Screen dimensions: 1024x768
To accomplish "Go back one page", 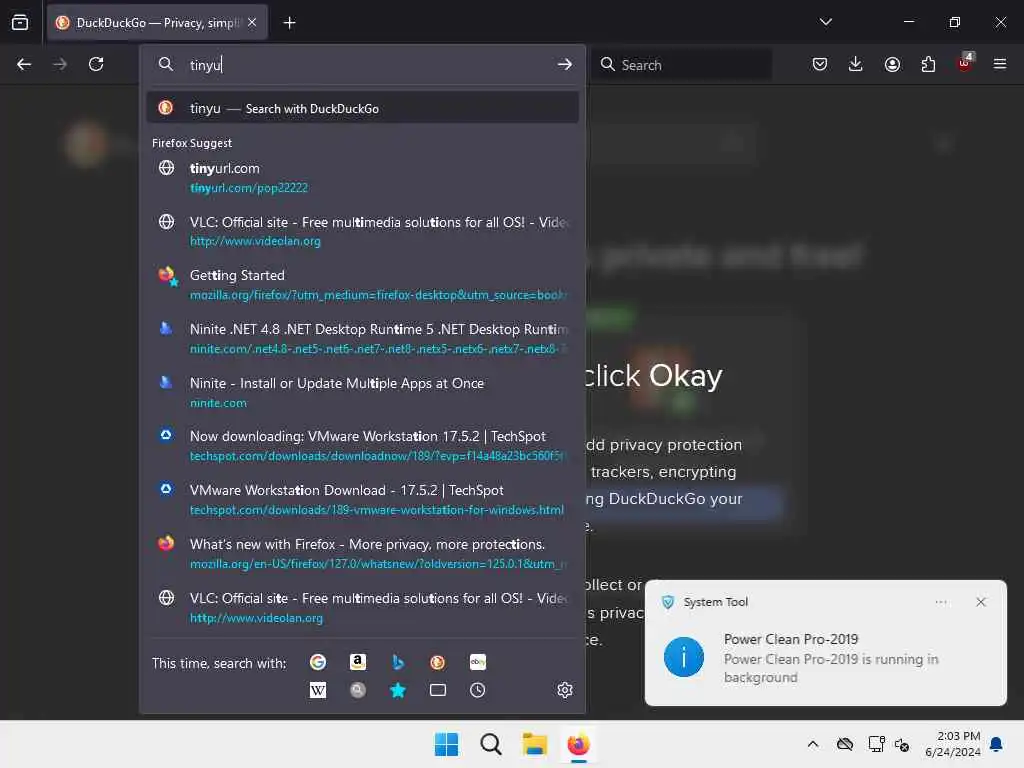I will (24, 64).
